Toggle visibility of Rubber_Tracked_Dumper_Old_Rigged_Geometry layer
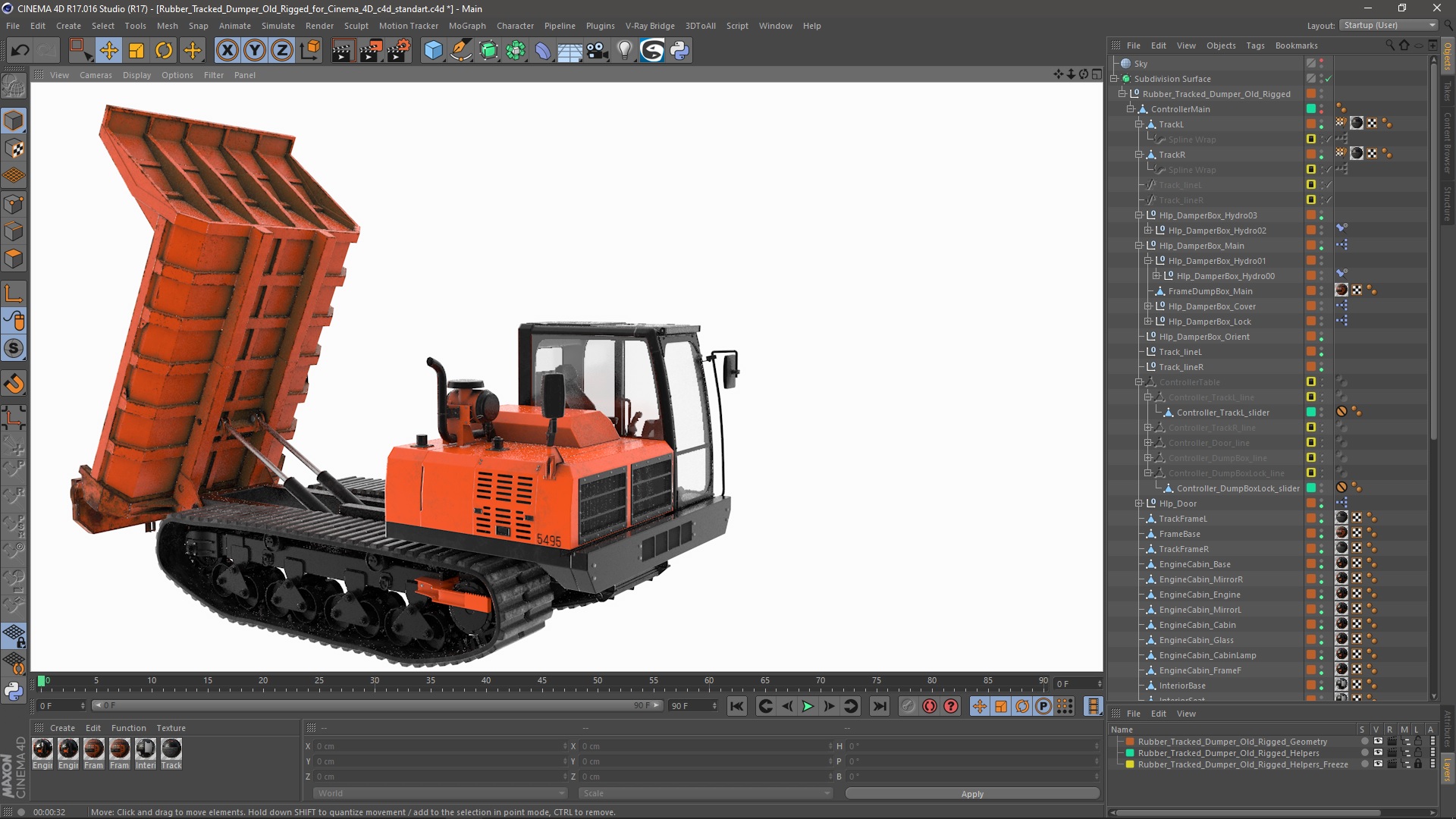The image size is (1456, 819). (1378, 742)
